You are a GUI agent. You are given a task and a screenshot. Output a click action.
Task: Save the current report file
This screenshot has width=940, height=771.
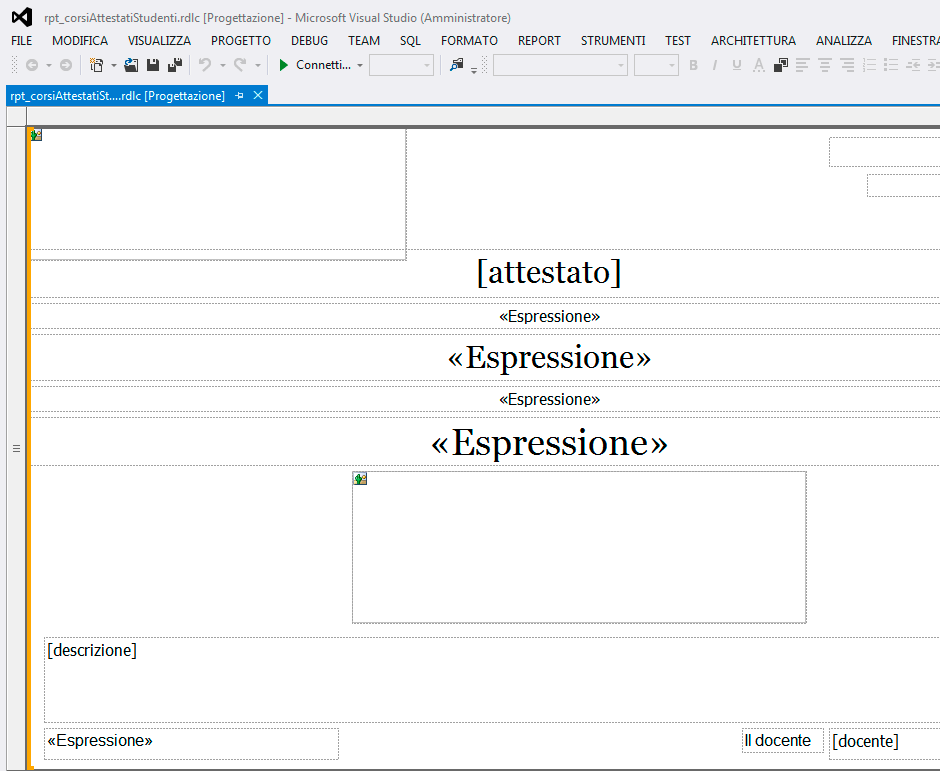point(153,65)
